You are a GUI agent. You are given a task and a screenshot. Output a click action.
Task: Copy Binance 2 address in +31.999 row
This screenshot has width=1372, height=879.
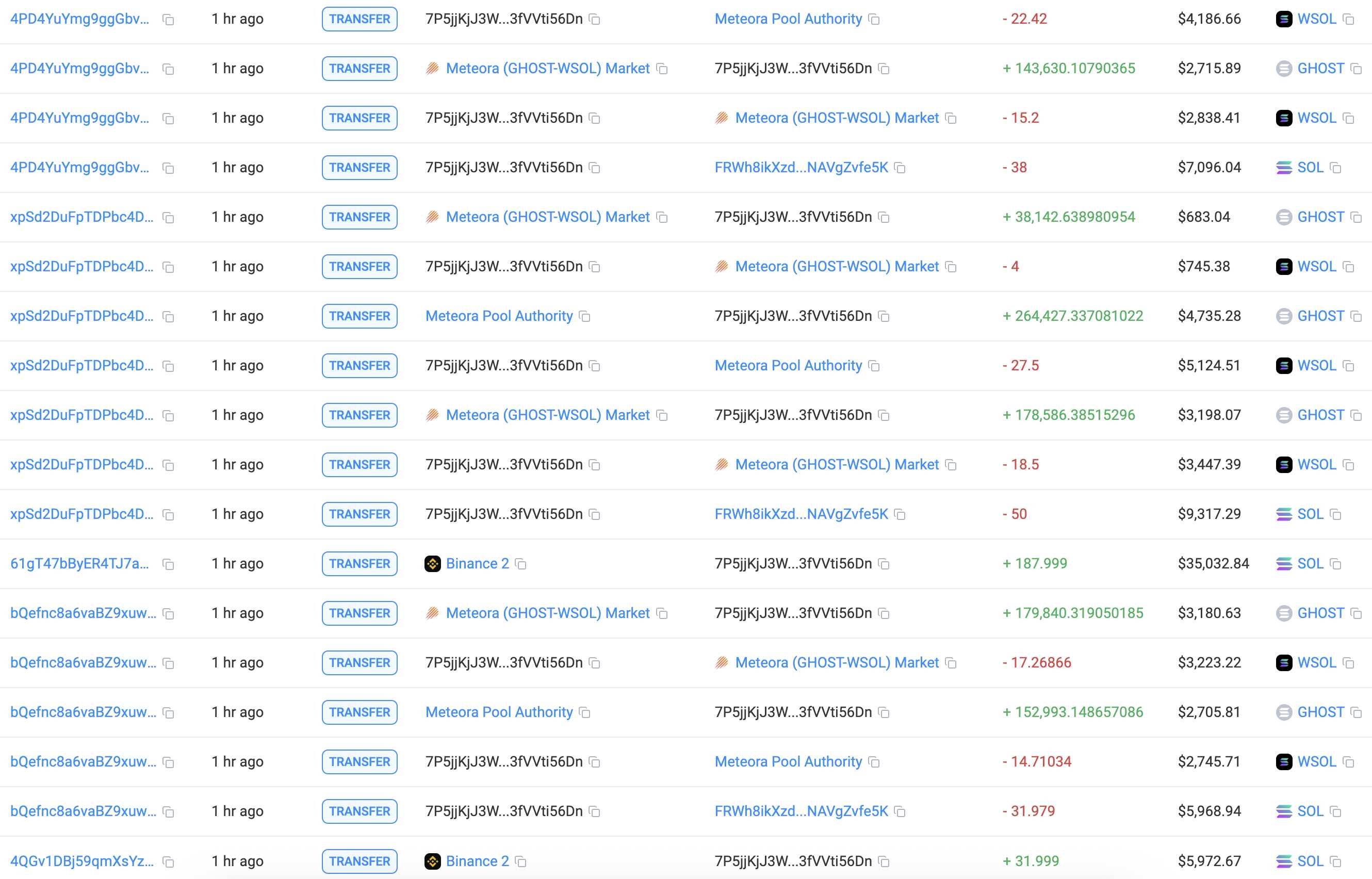pos(520,861)
